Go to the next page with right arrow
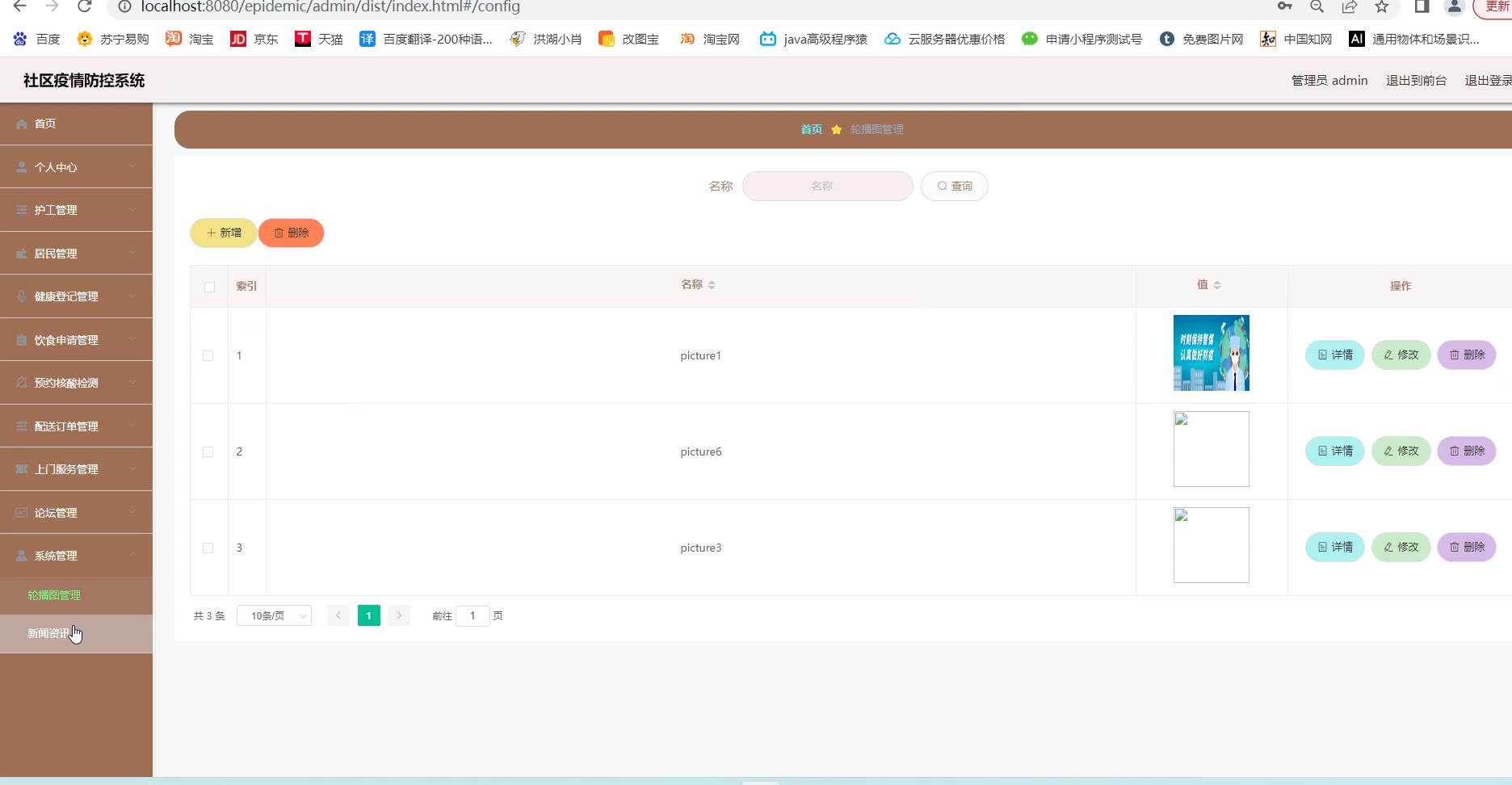 coord(399,616)
